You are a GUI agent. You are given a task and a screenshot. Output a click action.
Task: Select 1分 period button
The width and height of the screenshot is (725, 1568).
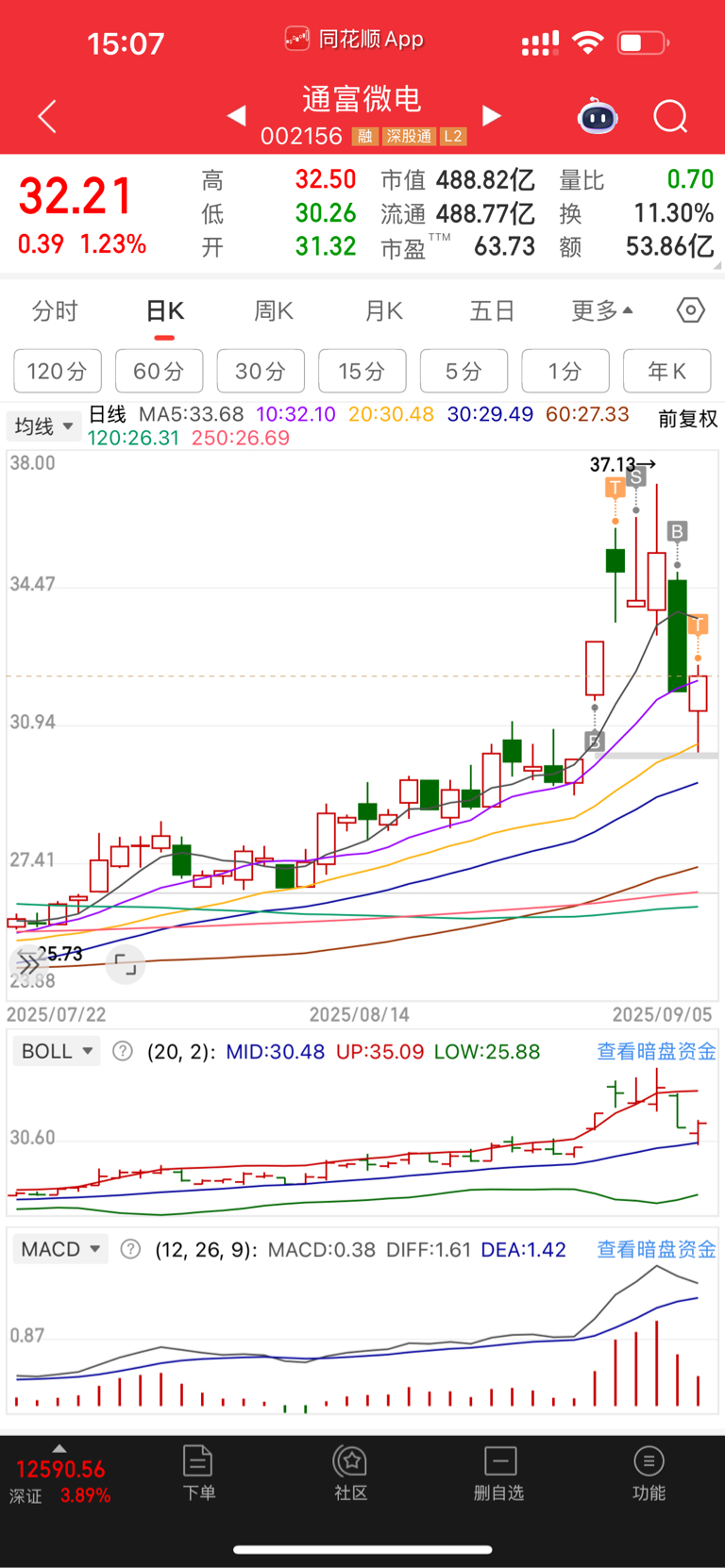(x=565, y=371)
